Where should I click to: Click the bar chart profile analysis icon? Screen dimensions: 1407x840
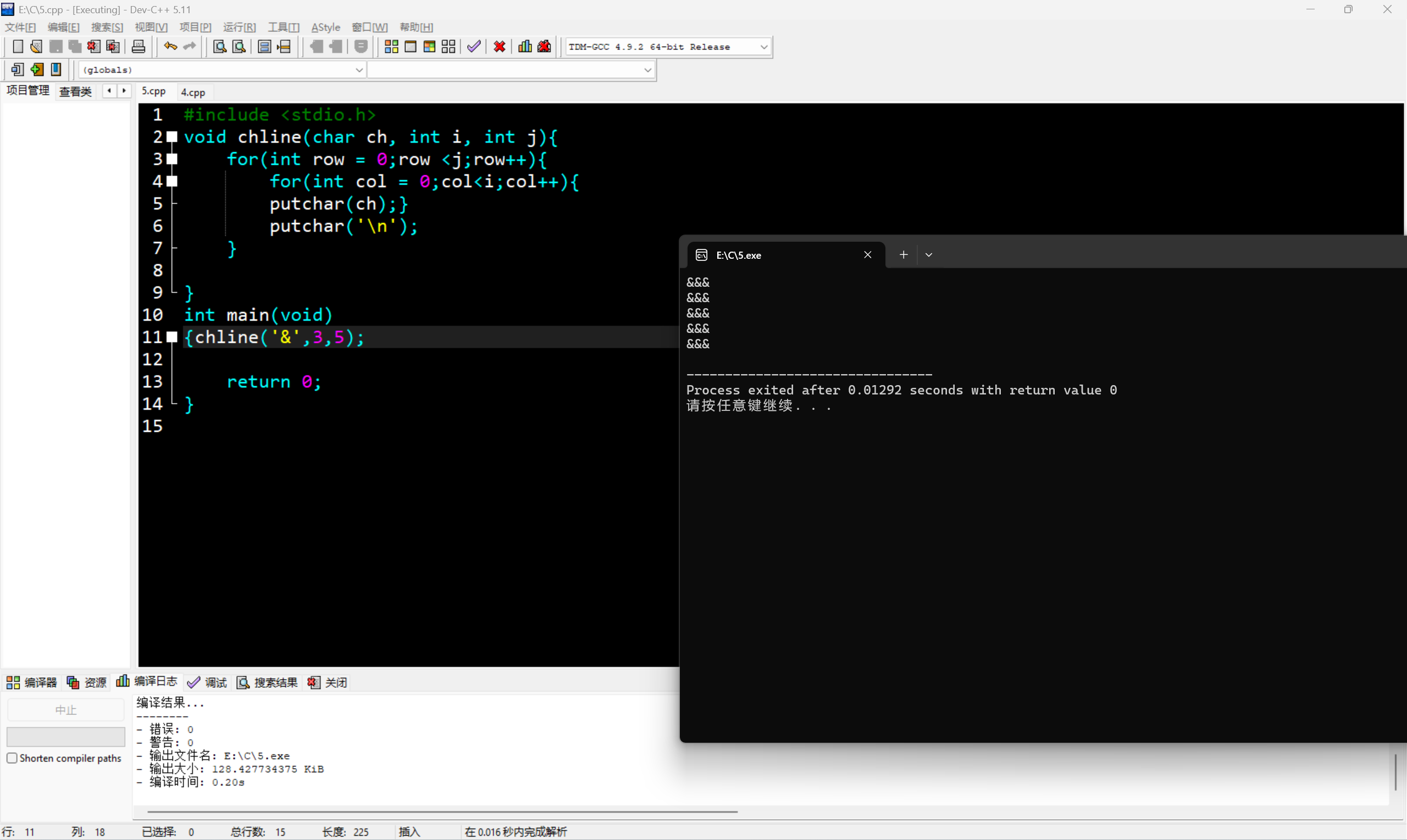[525, 46]
